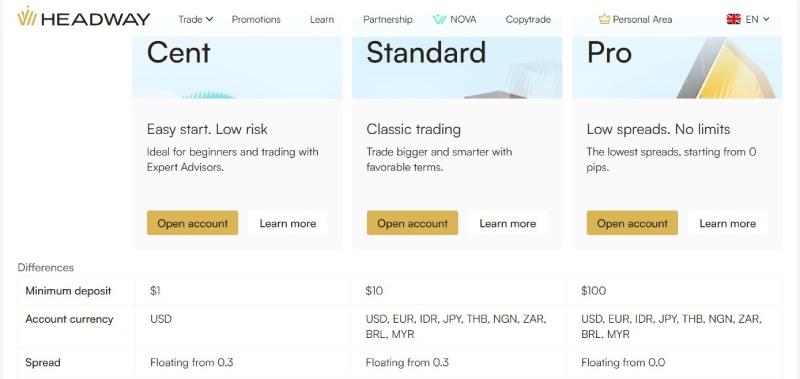Select Copytrade in the top navigation

(528, 19)
